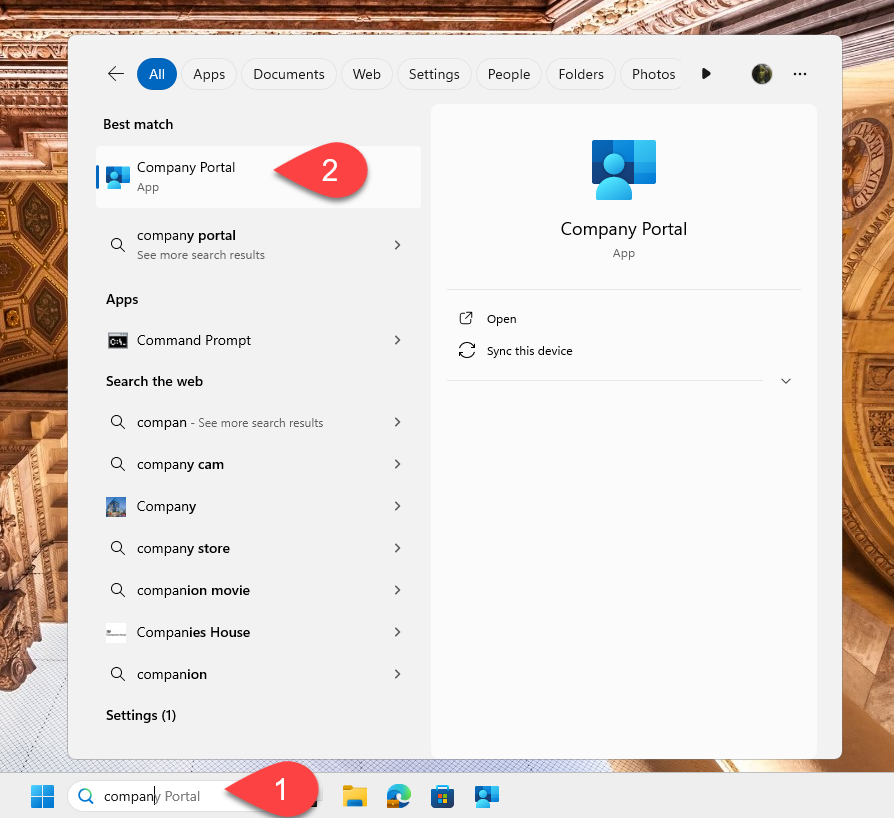This screenshot has height=818, width=894.
Task: Click 'Sync this device' action
Action: point(529,351)
